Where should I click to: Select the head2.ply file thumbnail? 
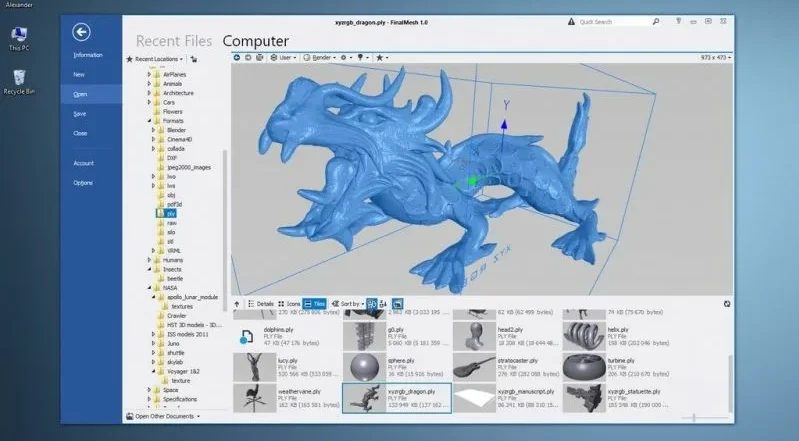pyautogui.click(x=474, y=336)
